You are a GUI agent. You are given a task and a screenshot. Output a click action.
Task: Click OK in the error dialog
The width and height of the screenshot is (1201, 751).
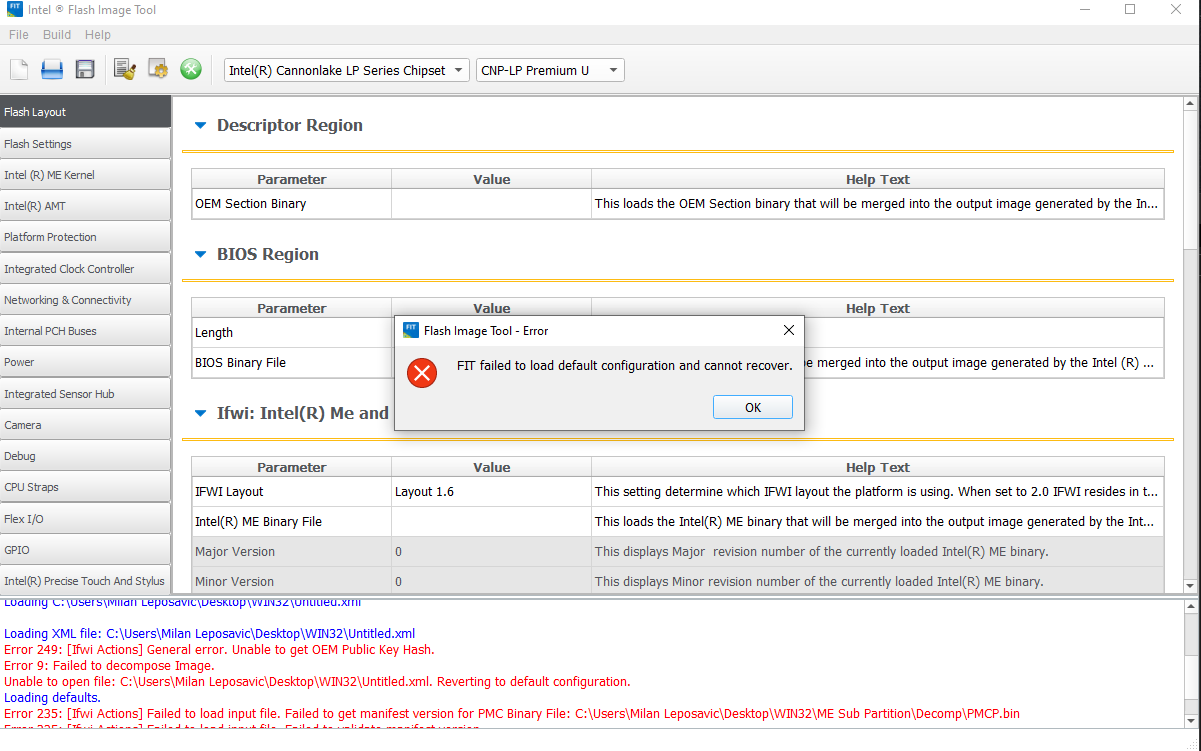click(753, 407)
